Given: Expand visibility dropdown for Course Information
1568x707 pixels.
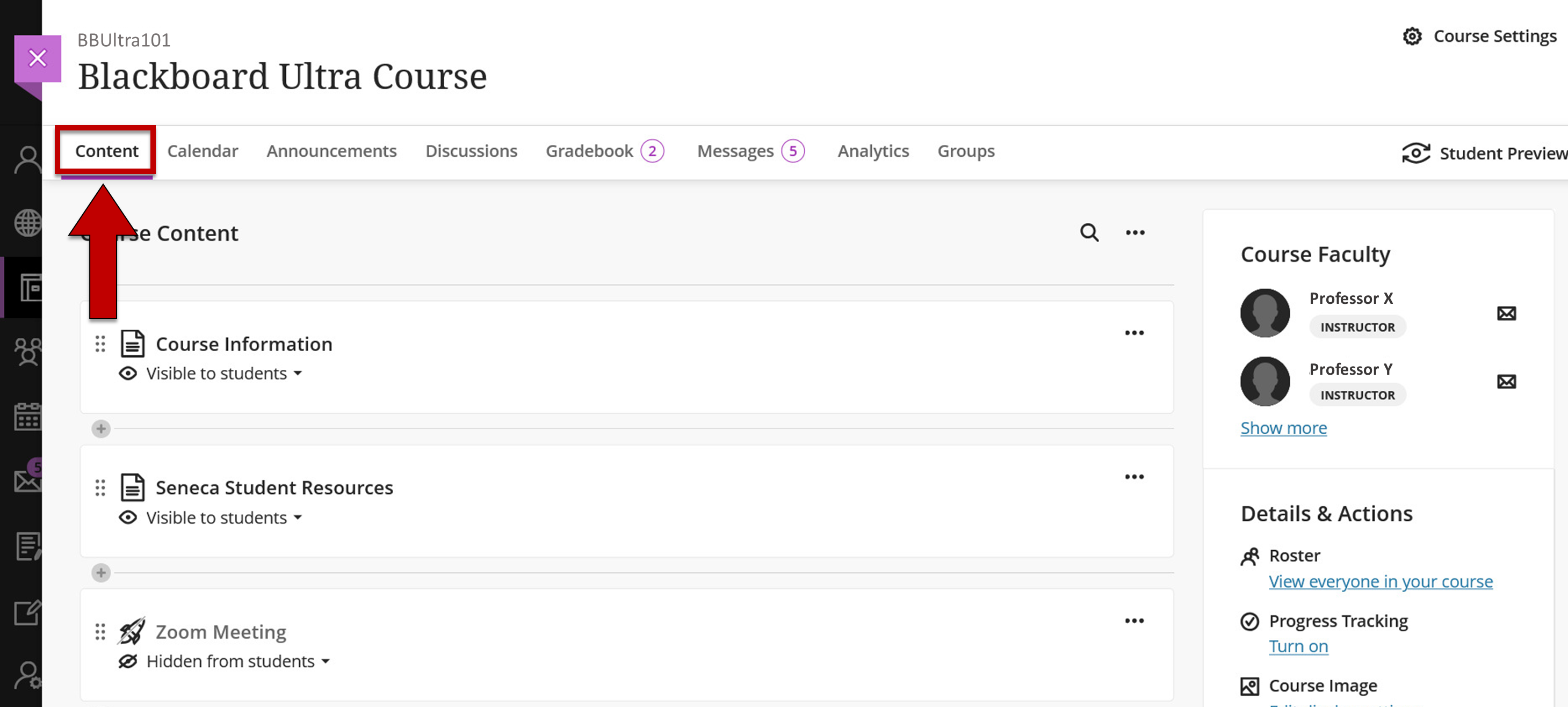Looking at the screenshot, I should (297, 373).
